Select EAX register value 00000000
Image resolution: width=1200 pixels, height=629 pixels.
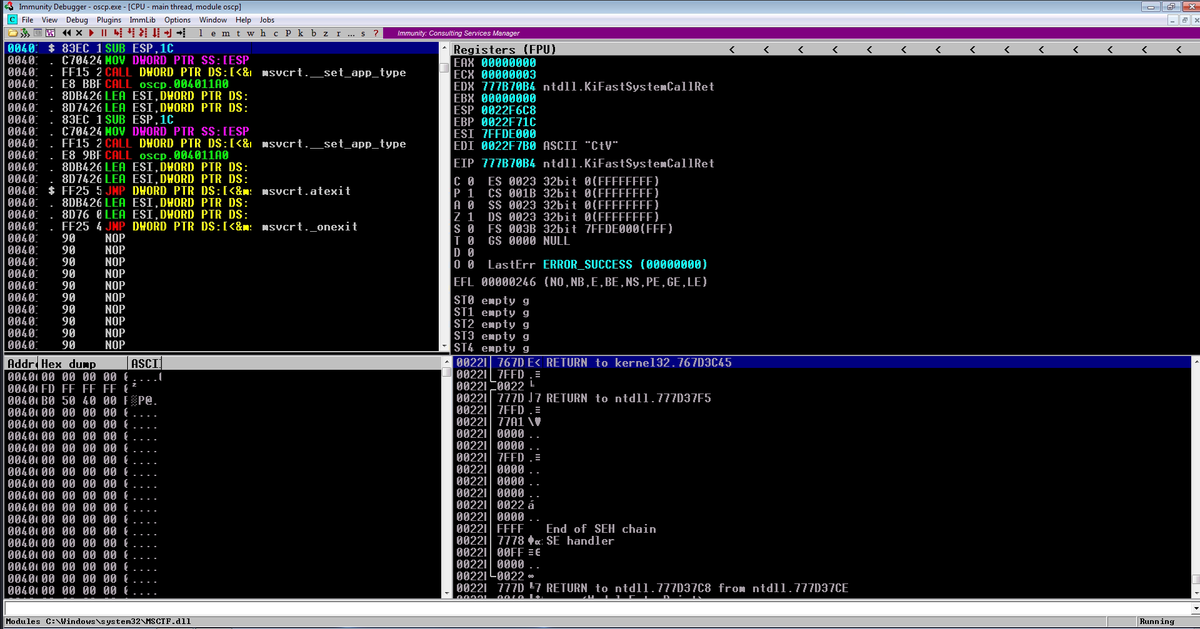click(510, 62)
